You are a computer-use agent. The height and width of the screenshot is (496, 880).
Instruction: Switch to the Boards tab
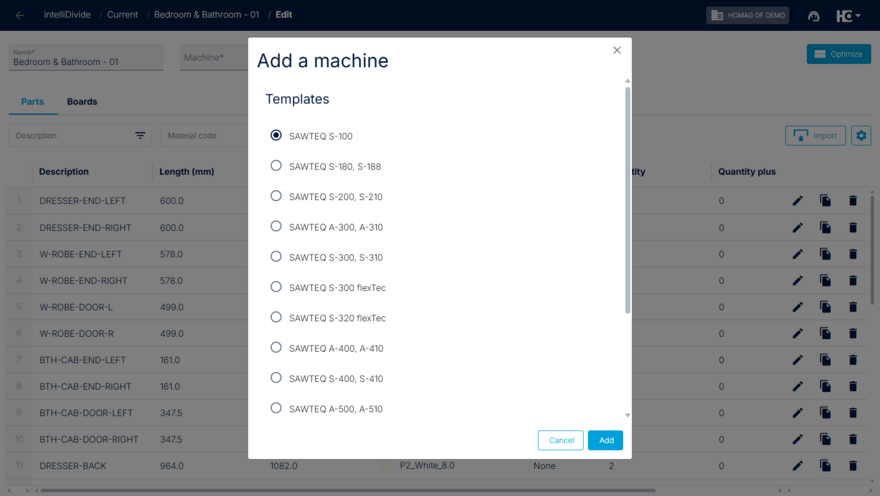(82, 102)
